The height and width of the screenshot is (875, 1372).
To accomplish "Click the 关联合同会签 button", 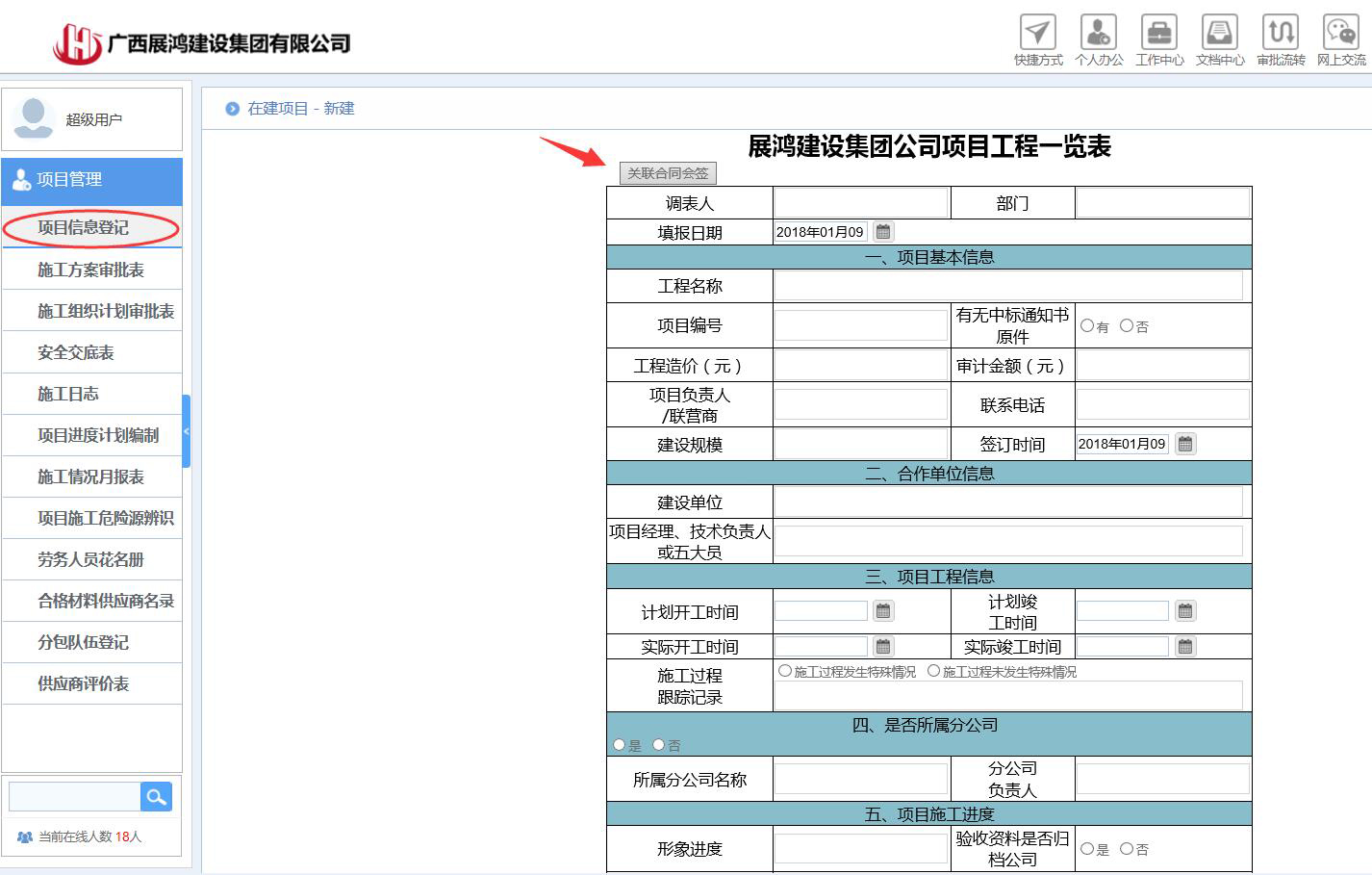I will pyautogui.click(x=668, y=173).
